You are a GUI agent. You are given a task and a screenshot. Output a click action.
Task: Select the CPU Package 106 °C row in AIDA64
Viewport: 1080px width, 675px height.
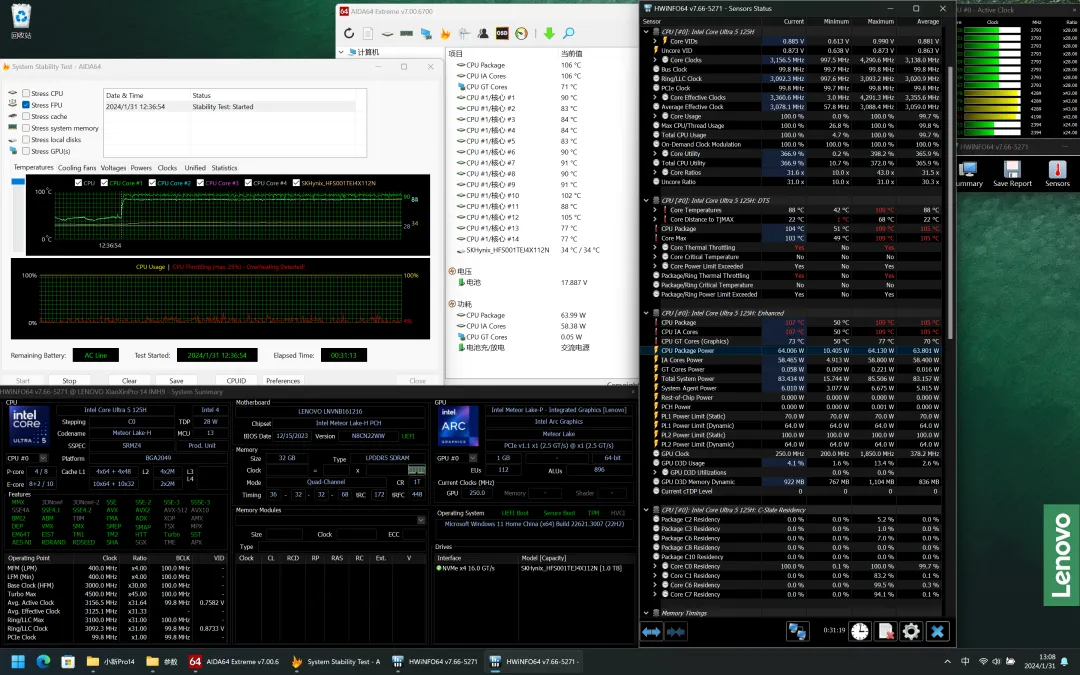541,65
